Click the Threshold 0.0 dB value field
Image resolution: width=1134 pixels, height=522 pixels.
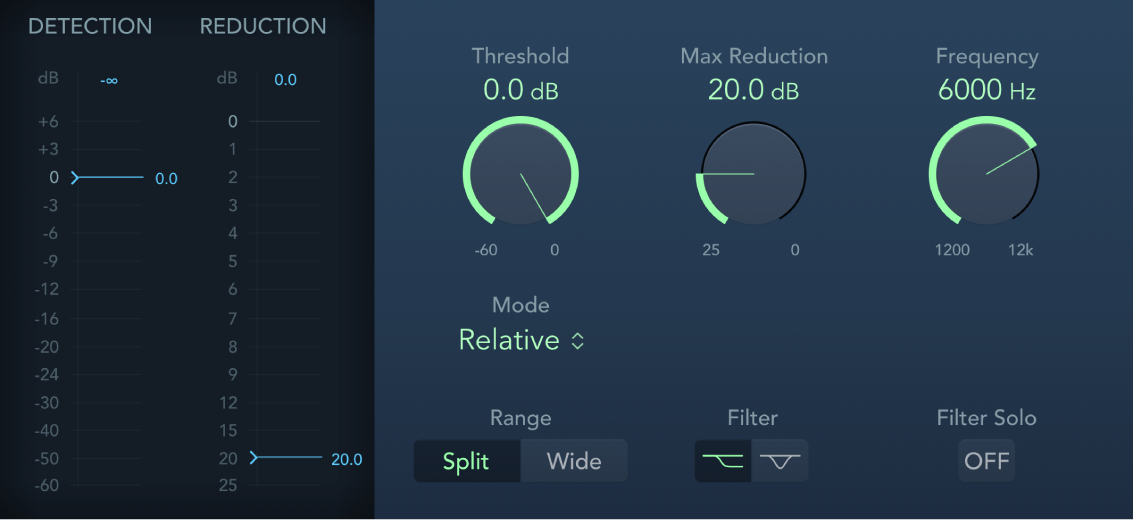click(x=520, y=91)
